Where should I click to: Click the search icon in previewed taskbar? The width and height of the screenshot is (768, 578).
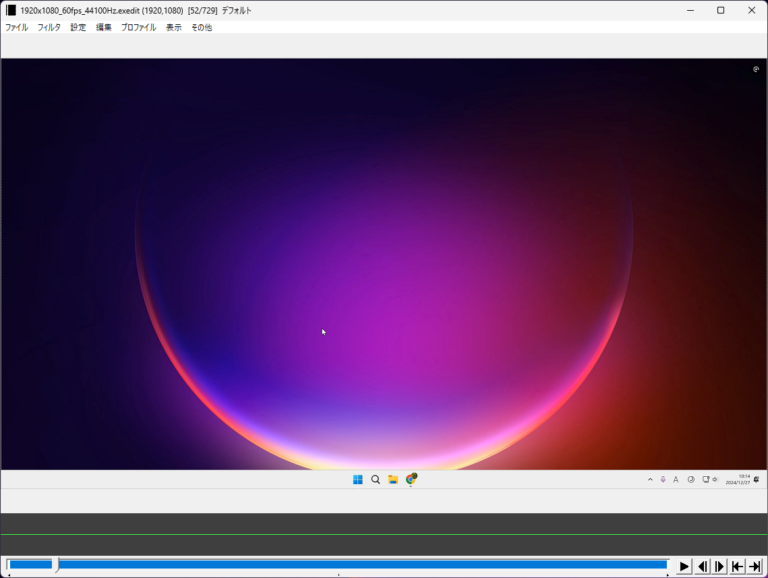pos(376,480)
